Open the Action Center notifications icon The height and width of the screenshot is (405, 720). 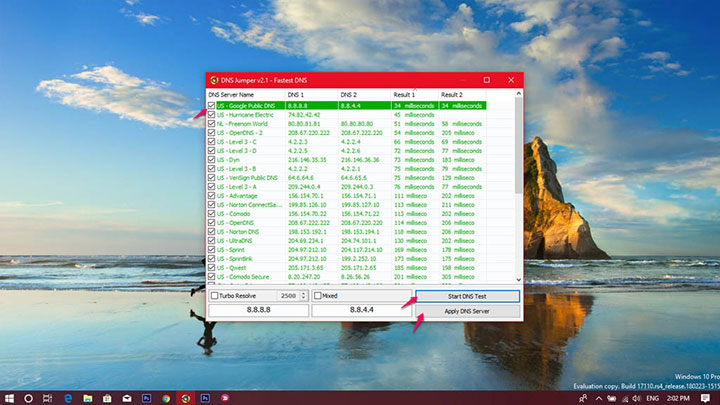click(x=705, y=398)
